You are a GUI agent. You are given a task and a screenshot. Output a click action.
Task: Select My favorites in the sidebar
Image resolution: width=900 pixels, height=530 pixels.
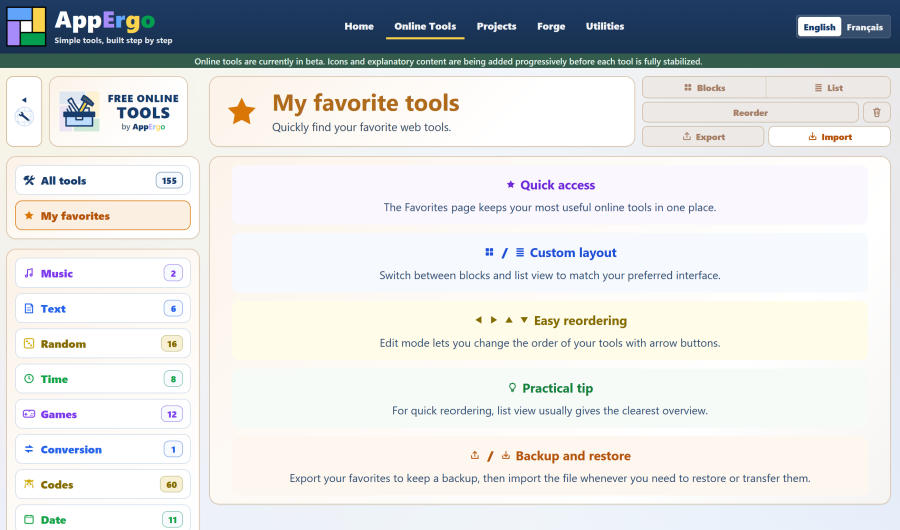[103, 216]
